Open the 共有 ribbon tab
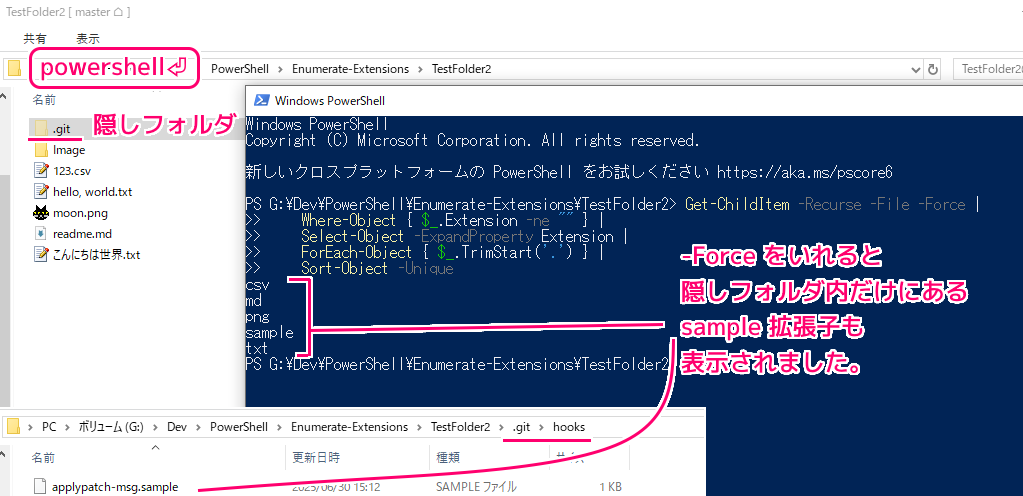The height and width of the screenshot is (496, 1023). click(35, 38)
